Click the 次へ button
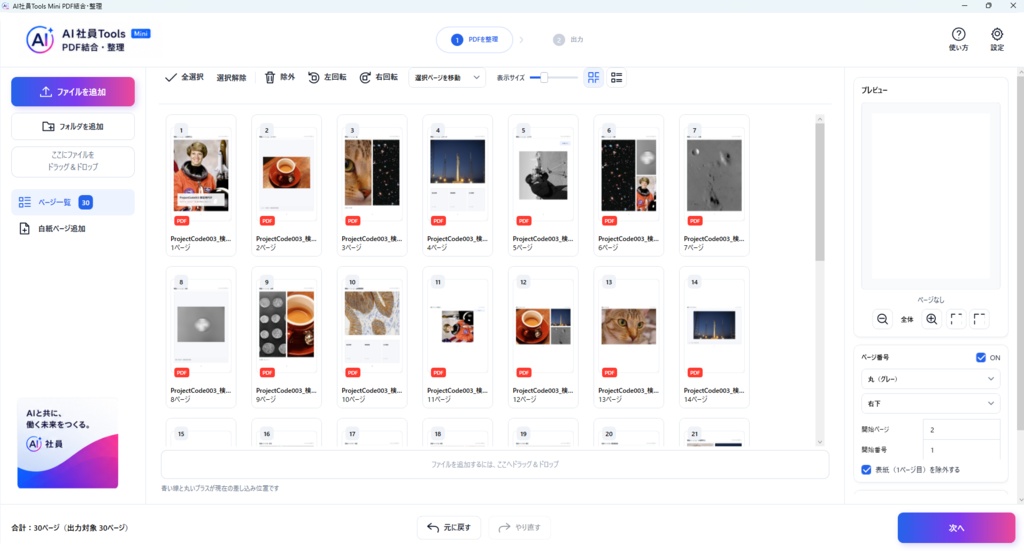Image resolution: width=1024 pixels, height=551 pixels. point(956,527)
